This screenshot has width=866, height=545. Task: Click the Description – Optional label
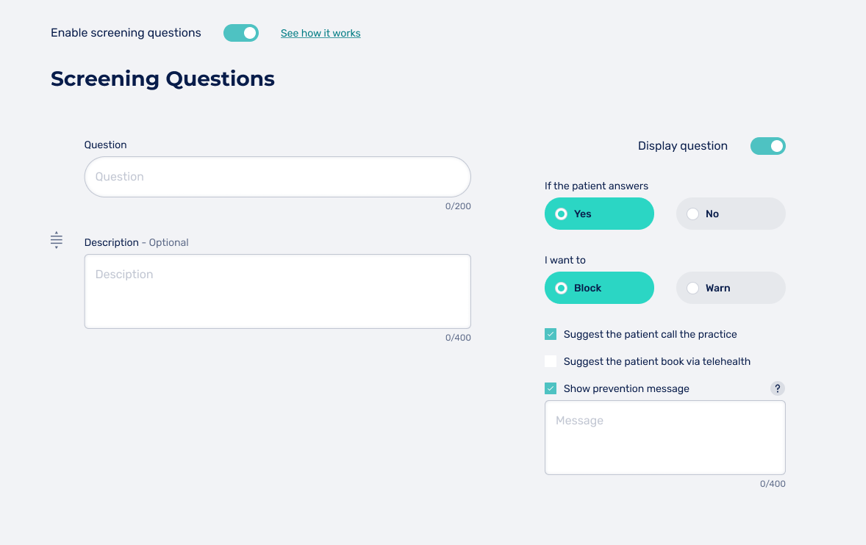[x=136, y=242]
